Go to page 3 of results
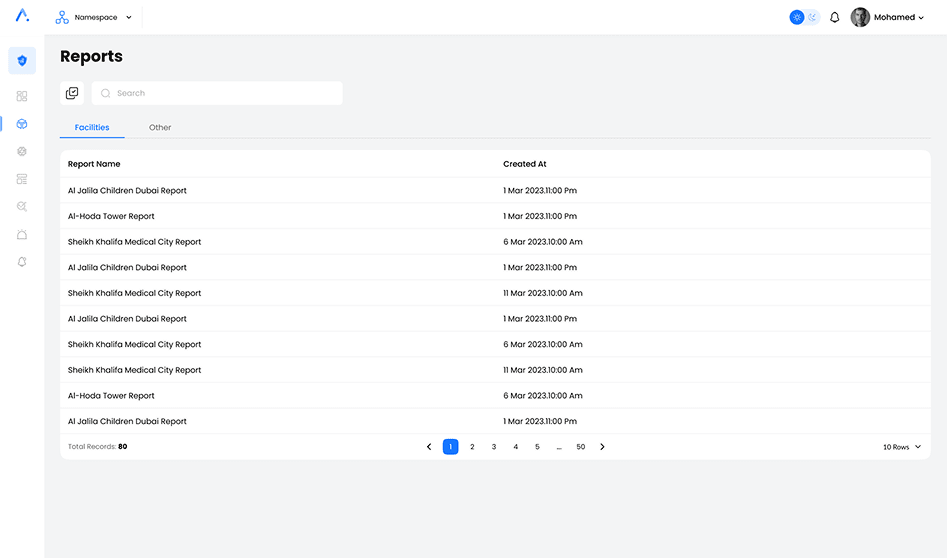 pos(494,447)
